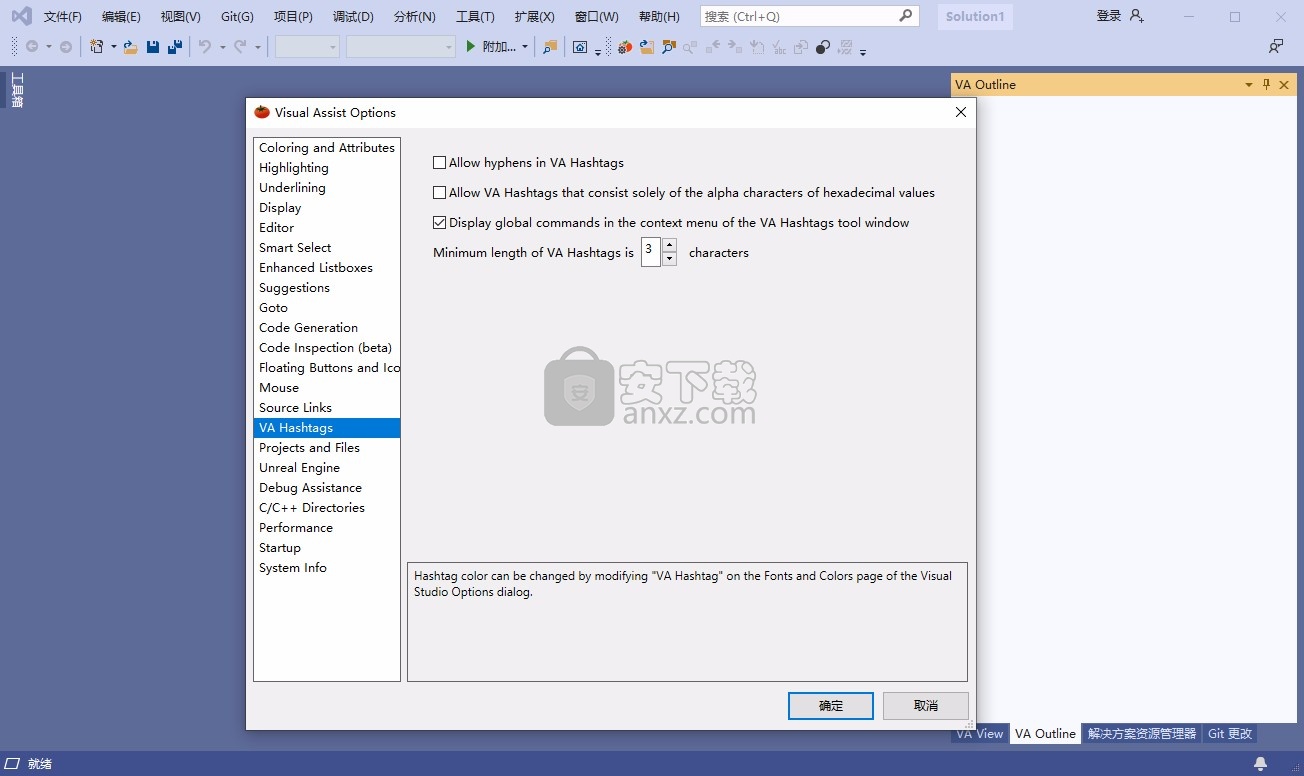The height and width of the screenshot is (776, 1304).
Task: Open the Redo history dropdown arrow
Action: pos(258,47)
